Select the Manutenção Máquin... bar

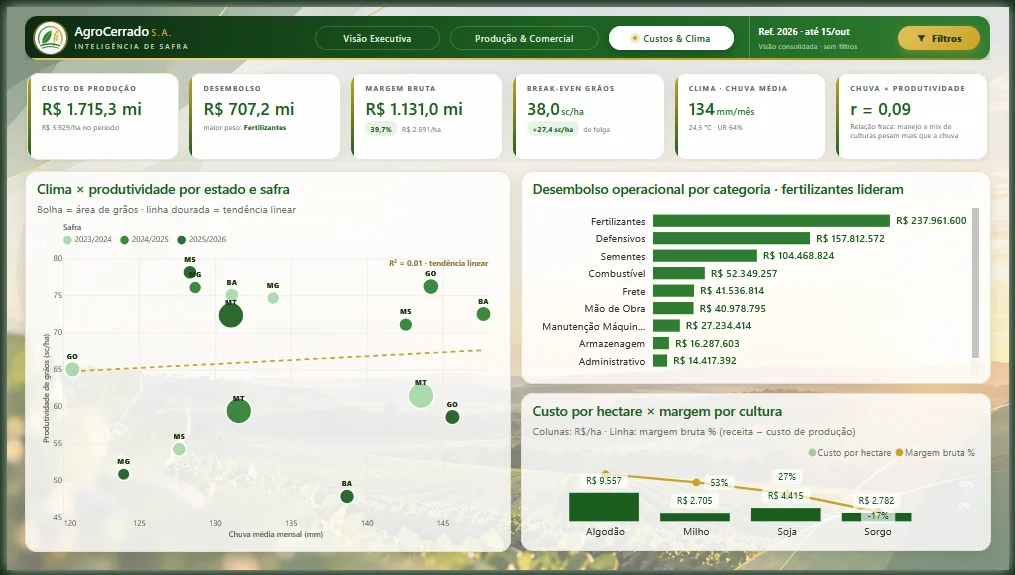(x=667, y=326)
